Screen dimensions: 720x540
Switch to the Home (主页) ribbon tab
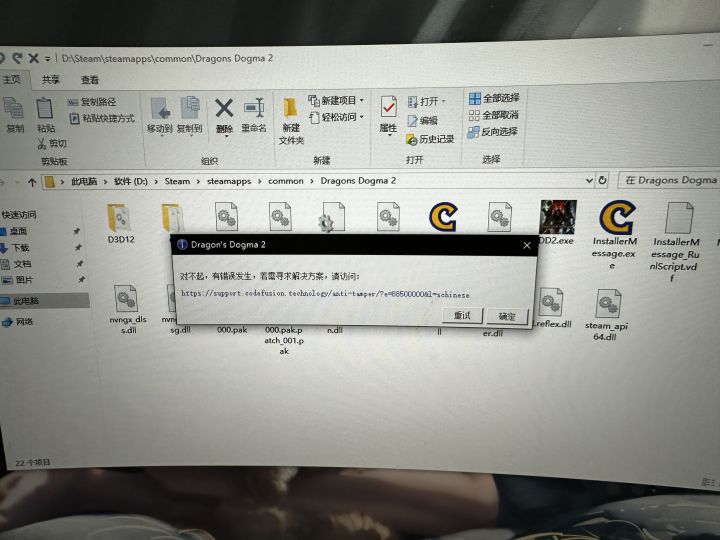pyautogui.click(x=12, y=79)
